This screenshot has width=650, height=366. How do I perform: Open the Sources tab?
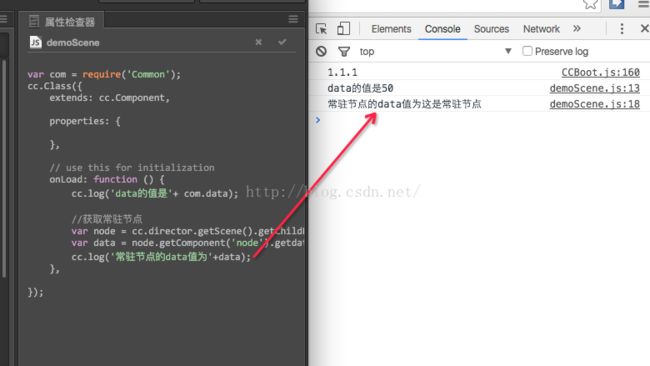(x=491, y=29)
